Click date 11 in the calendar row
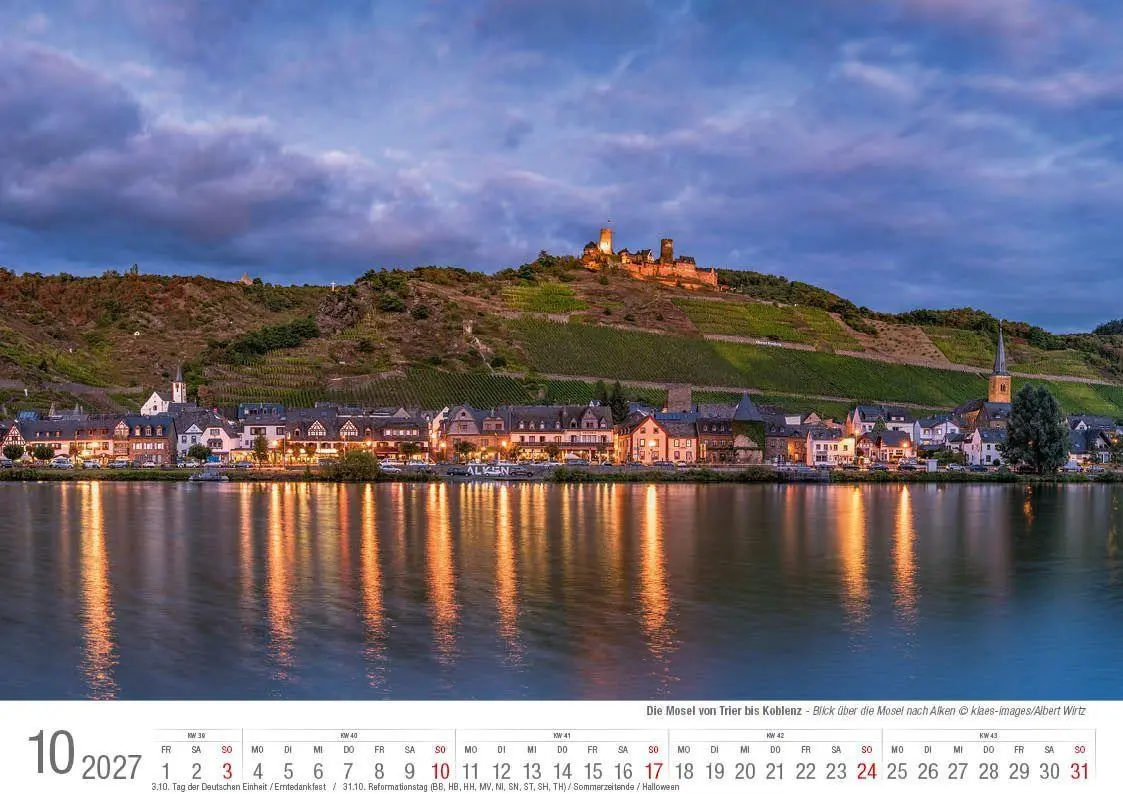Viewport: 1123px width, 794px height. click(x=471, y=770)
